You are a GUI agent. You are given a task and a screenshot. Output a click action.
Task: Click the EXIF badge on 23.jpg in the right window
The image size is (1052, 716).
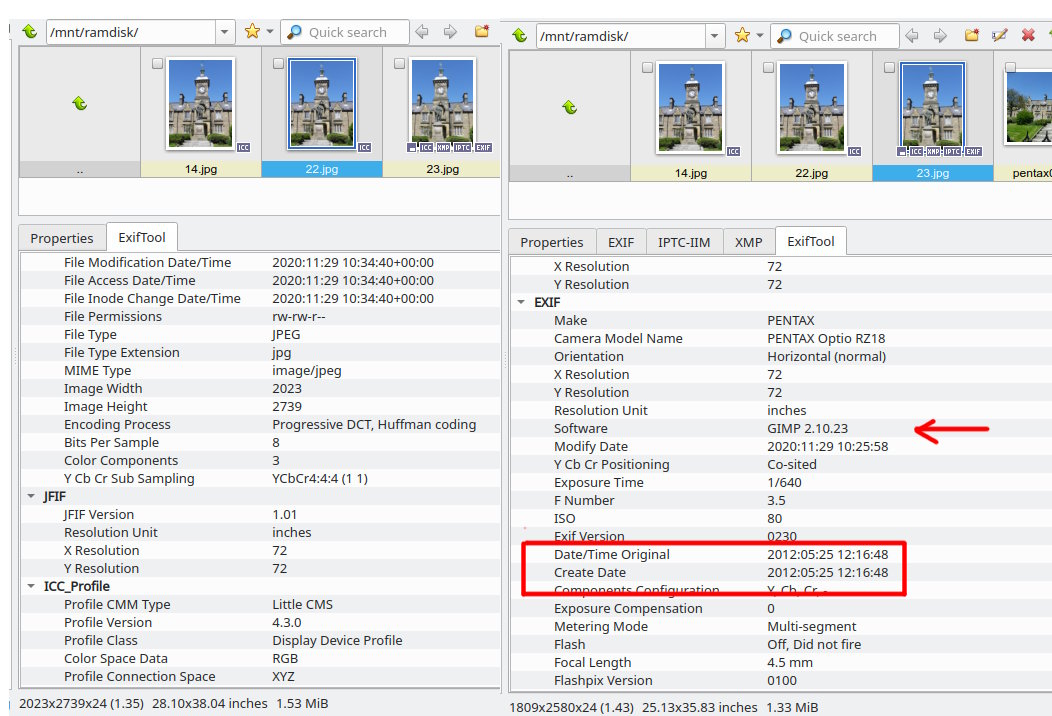coord(974,152)
